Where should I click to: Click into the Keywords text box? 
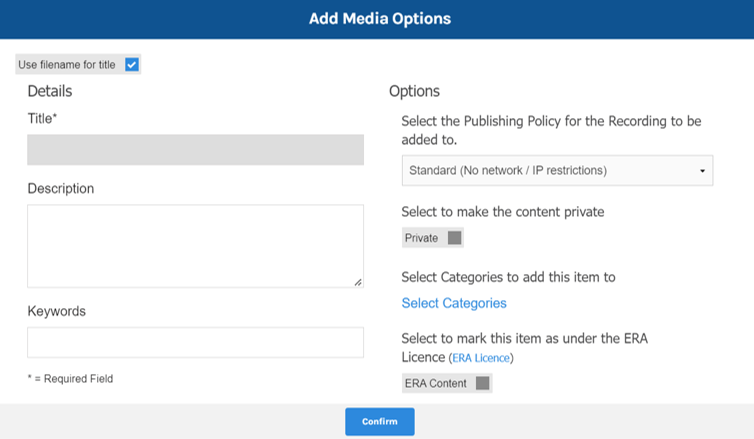(195, 342)
